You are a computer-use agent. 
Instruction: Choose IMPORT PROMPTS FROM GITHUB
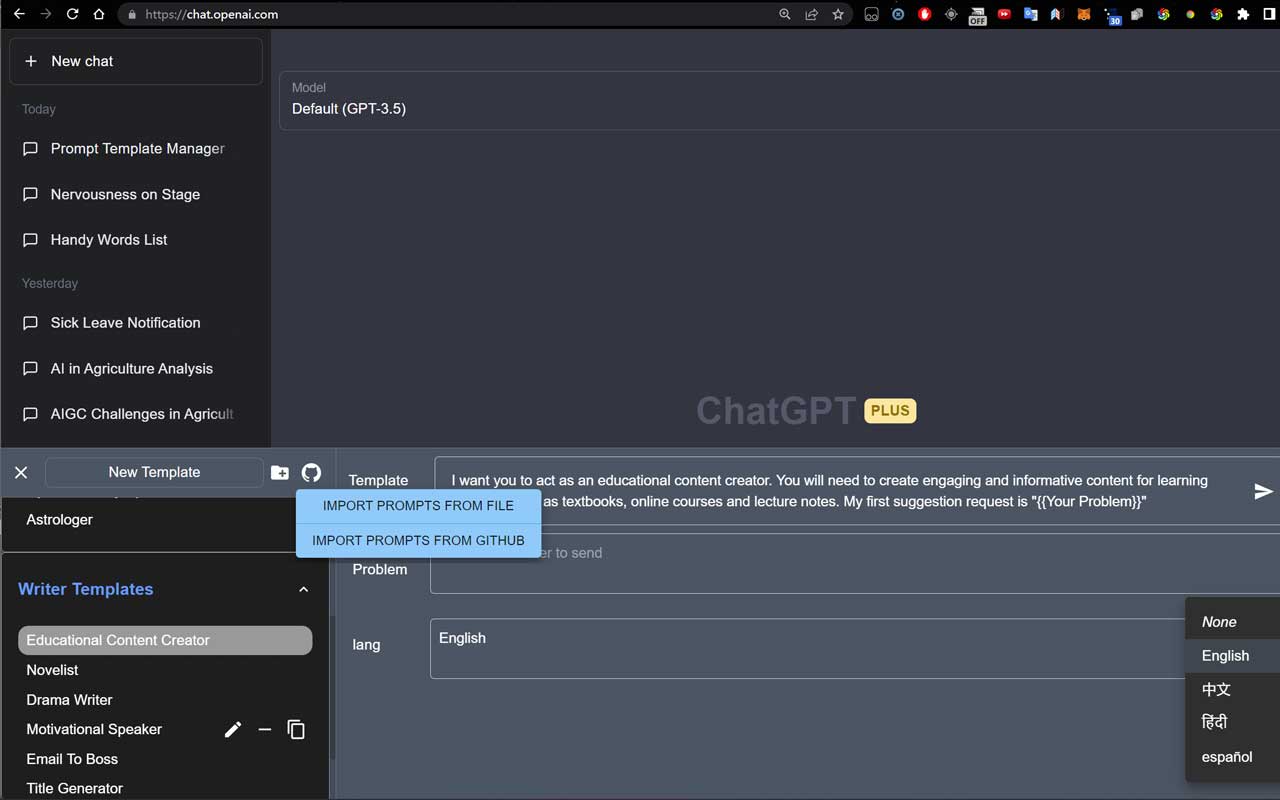tap(418, 540)
